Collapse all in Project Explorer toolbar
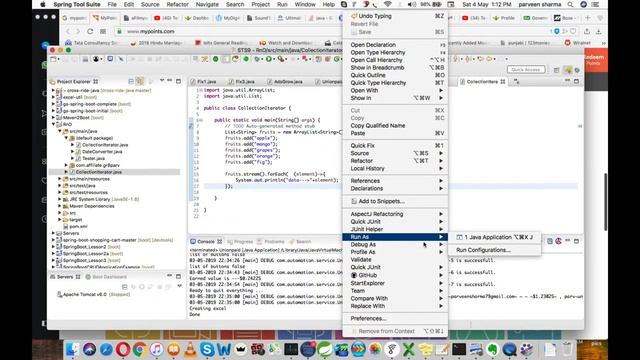The image size is (640, 360). (131, 81)
